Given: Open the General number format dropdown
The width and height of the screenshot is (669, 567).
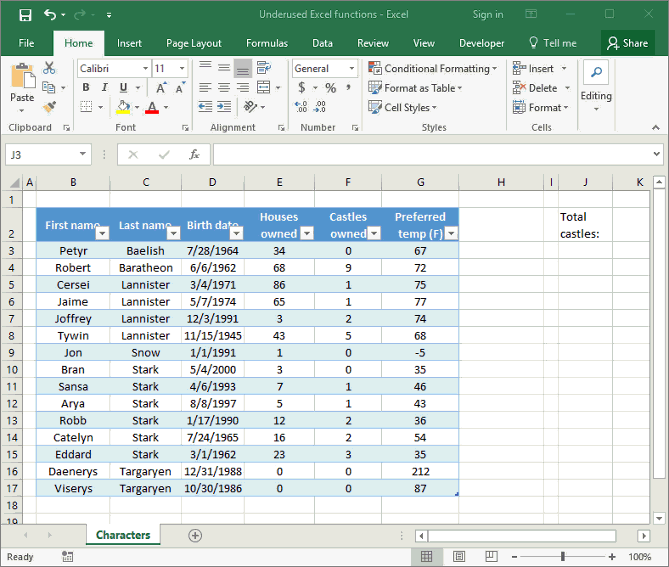Looking at the screenshot, I should coord(352,68).
